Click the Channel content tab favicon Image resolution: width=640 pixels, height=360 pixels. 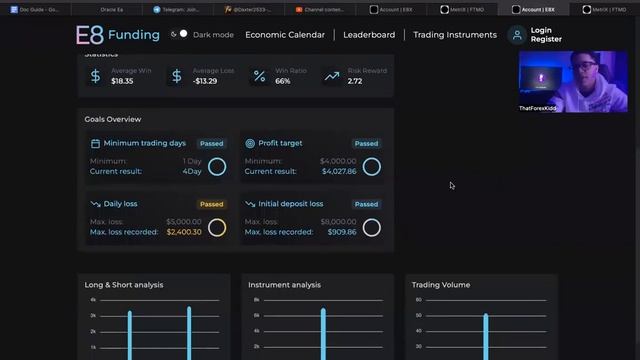coord(299,9)
